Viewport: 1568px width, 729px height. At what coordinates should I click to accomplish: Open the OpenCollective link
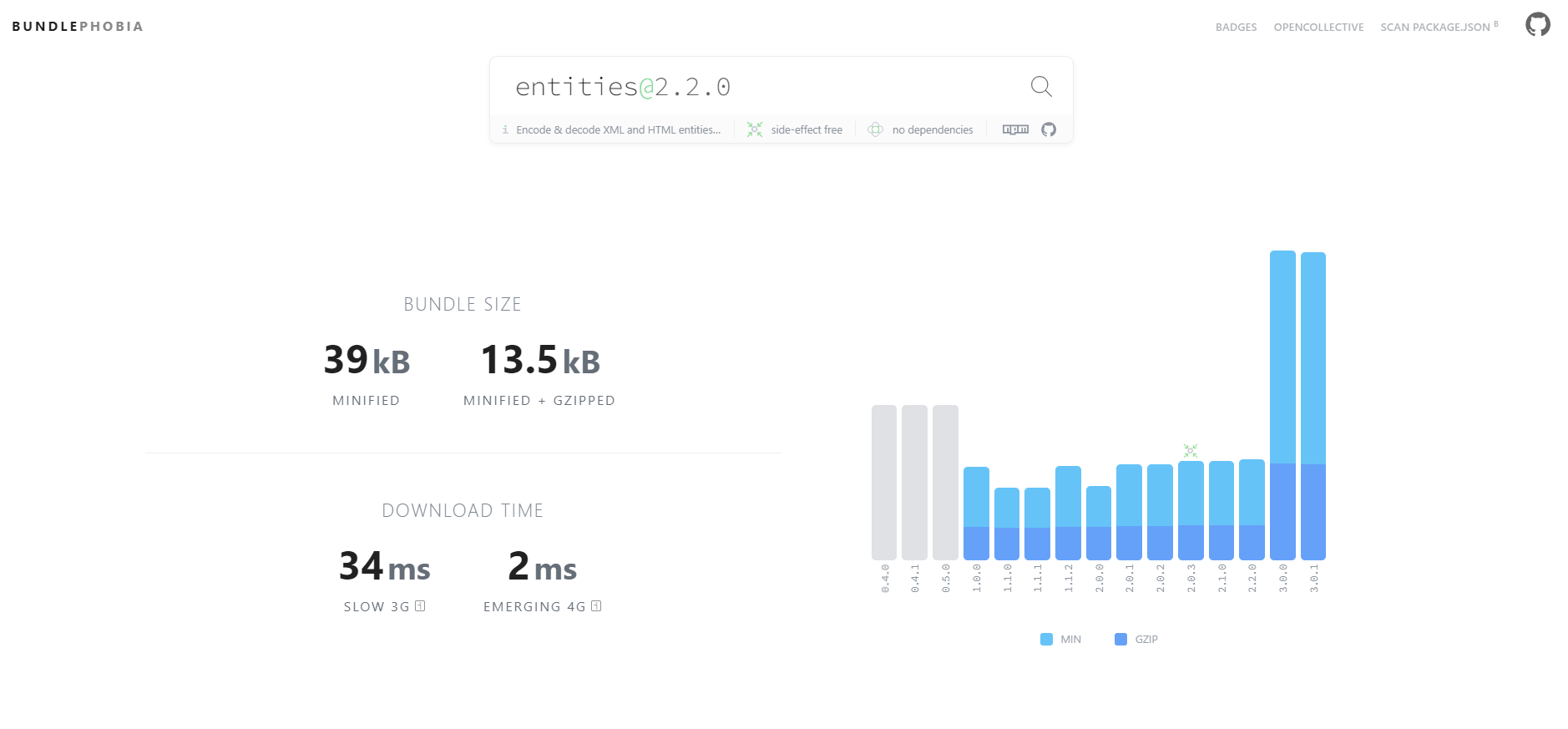click(1318, 28)
